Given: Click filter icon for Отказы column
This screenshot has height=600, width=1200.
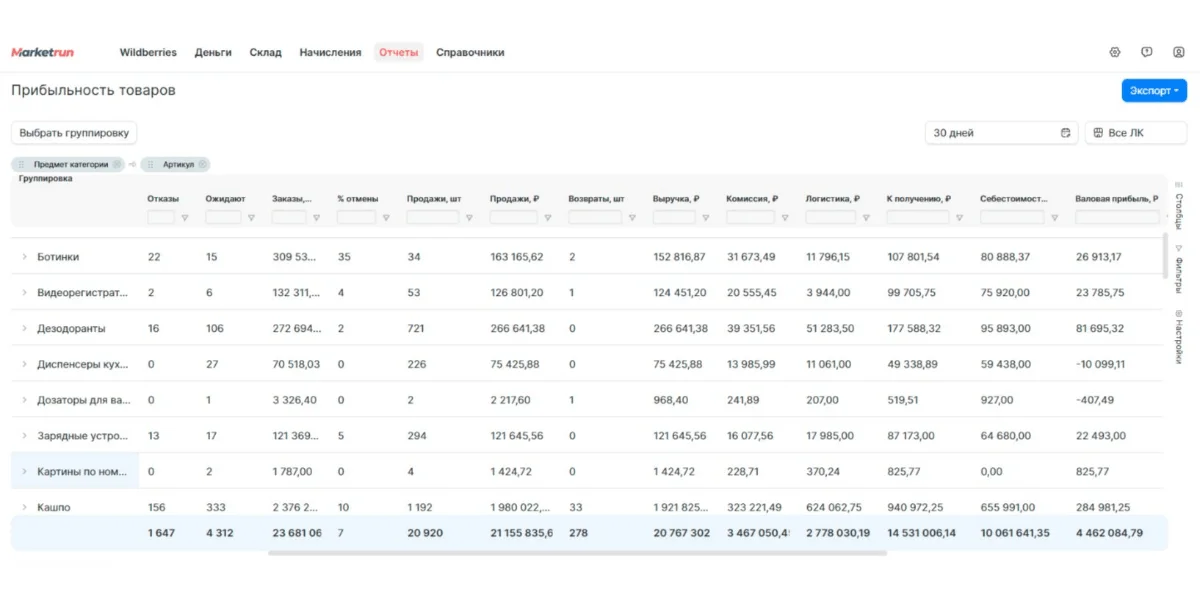Looking at the screenshot, I should coord(185,218).
